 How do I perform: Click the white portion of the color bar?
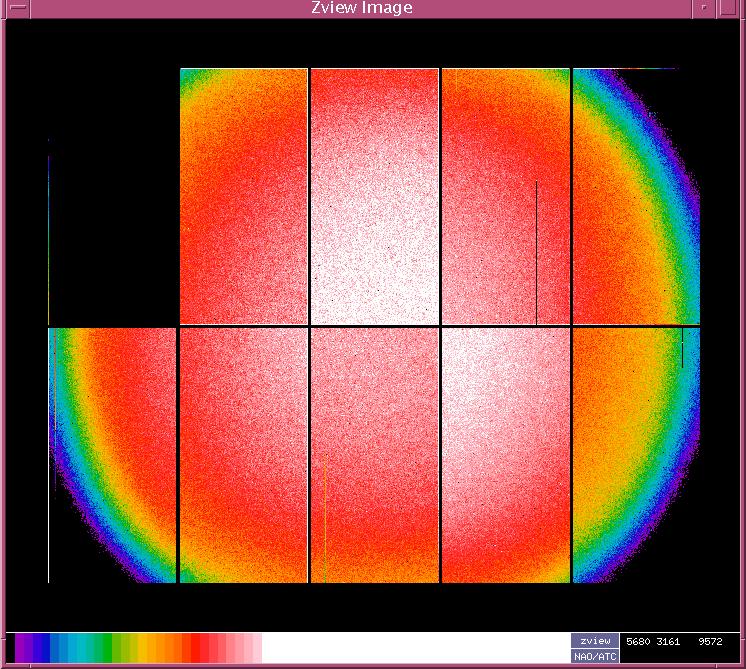400,648
